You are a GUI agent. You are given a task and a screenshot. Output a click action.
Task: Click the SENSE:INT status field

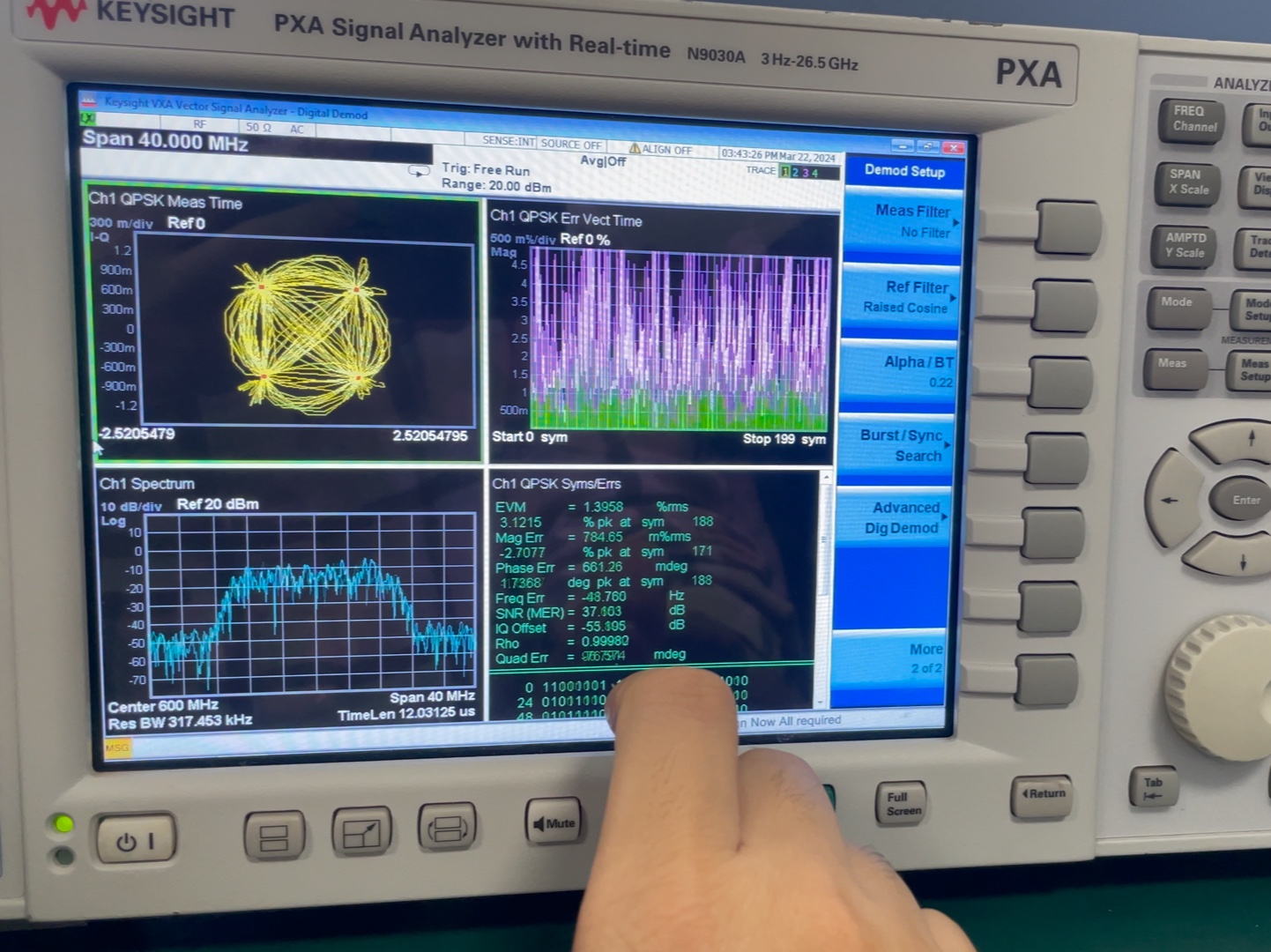pyautogui.click(x=509, y=141)
